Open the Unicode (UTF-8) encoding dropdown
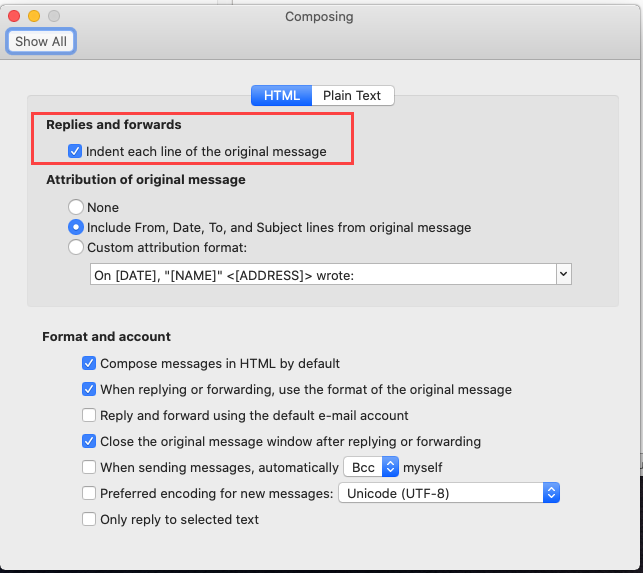 click(449, 493)
